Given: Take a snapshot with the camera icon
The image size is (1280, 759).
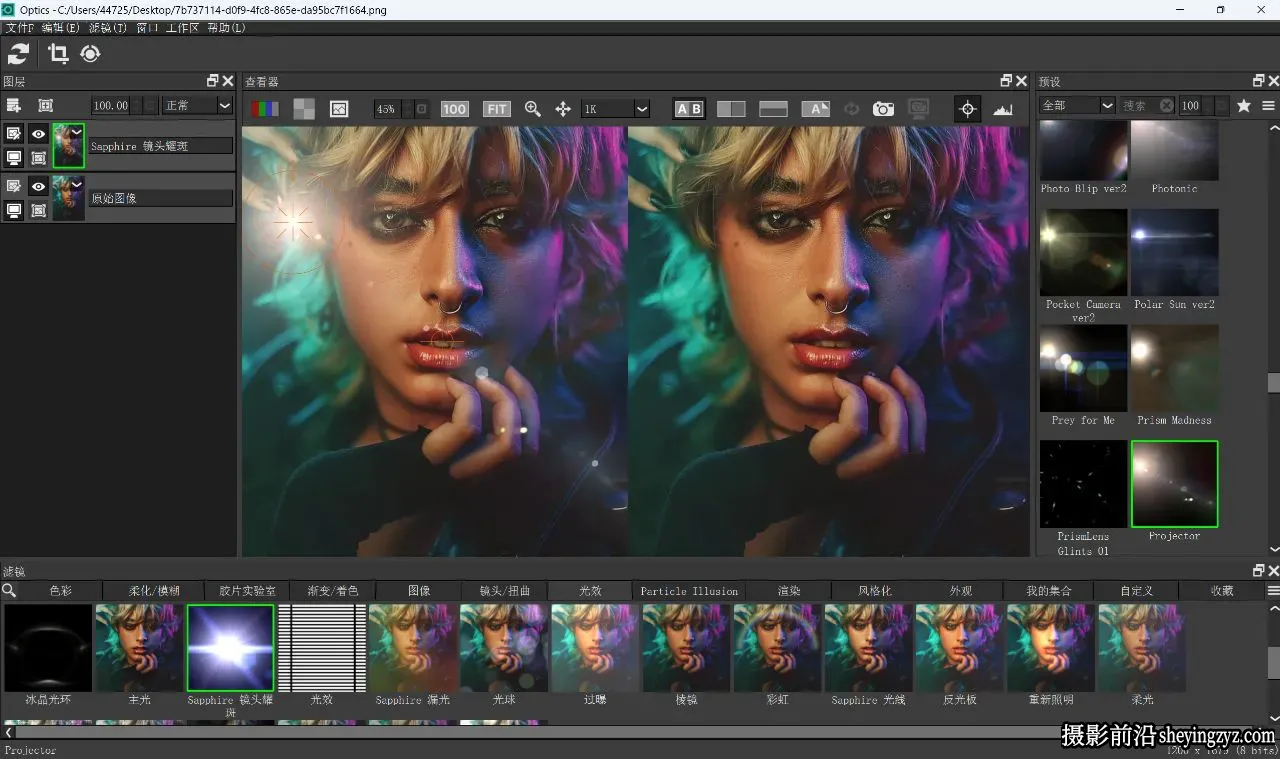Looking at the screenshot, I should (x=883, y=109).
